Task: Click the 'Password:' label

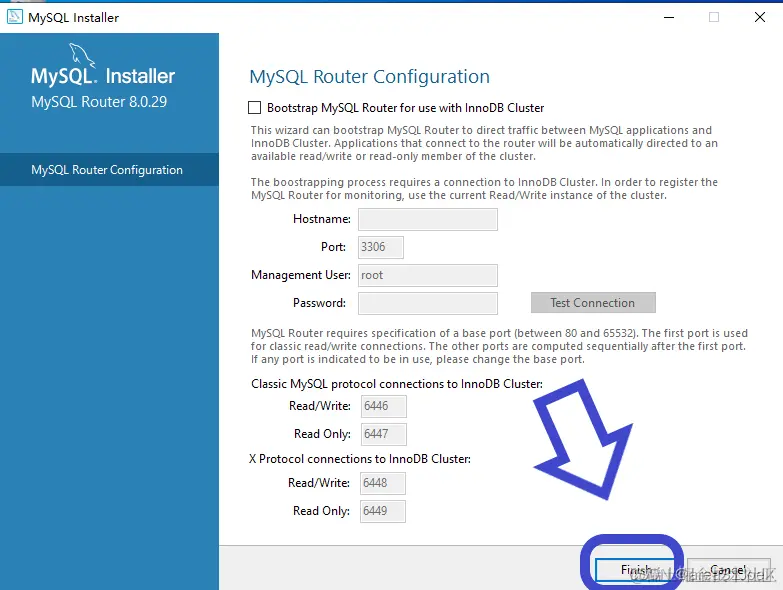Action: 319,303
